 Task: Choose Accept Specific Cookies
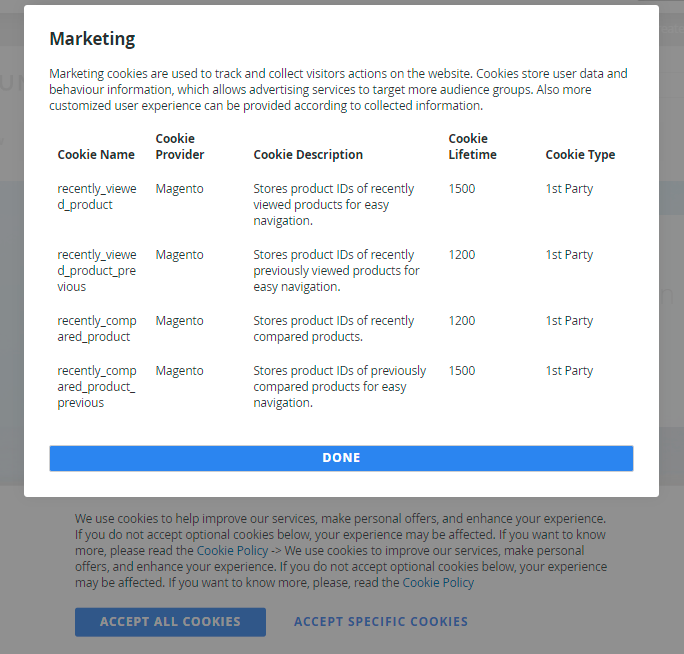(x=380, y=622)
